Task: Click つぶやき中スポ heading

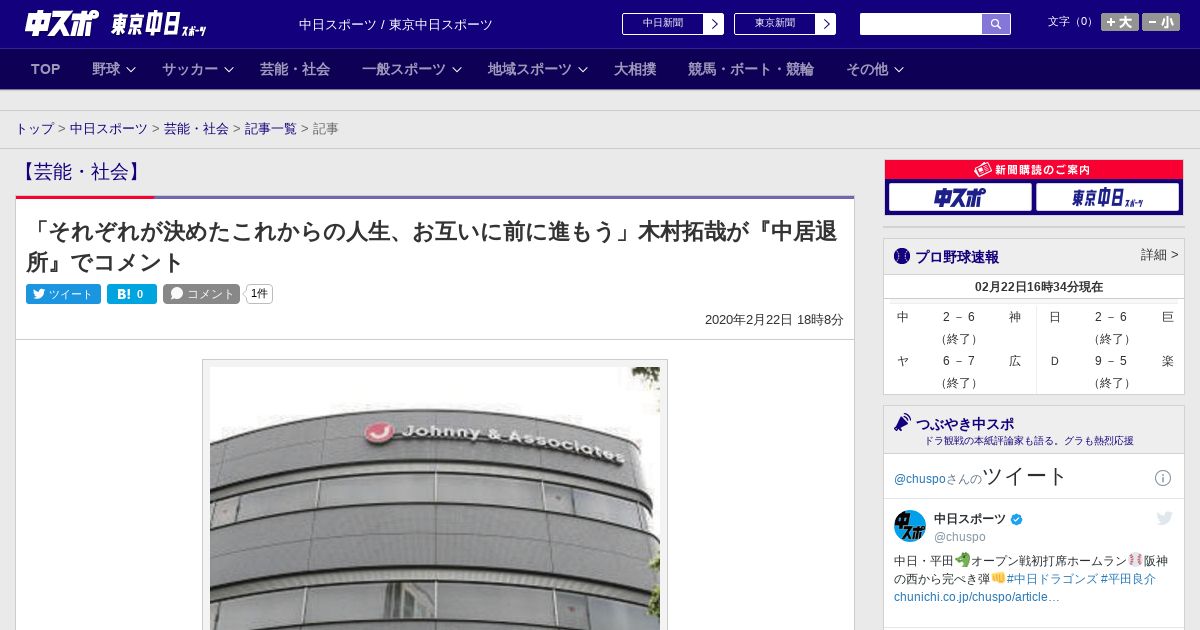Action: point(965,423)
